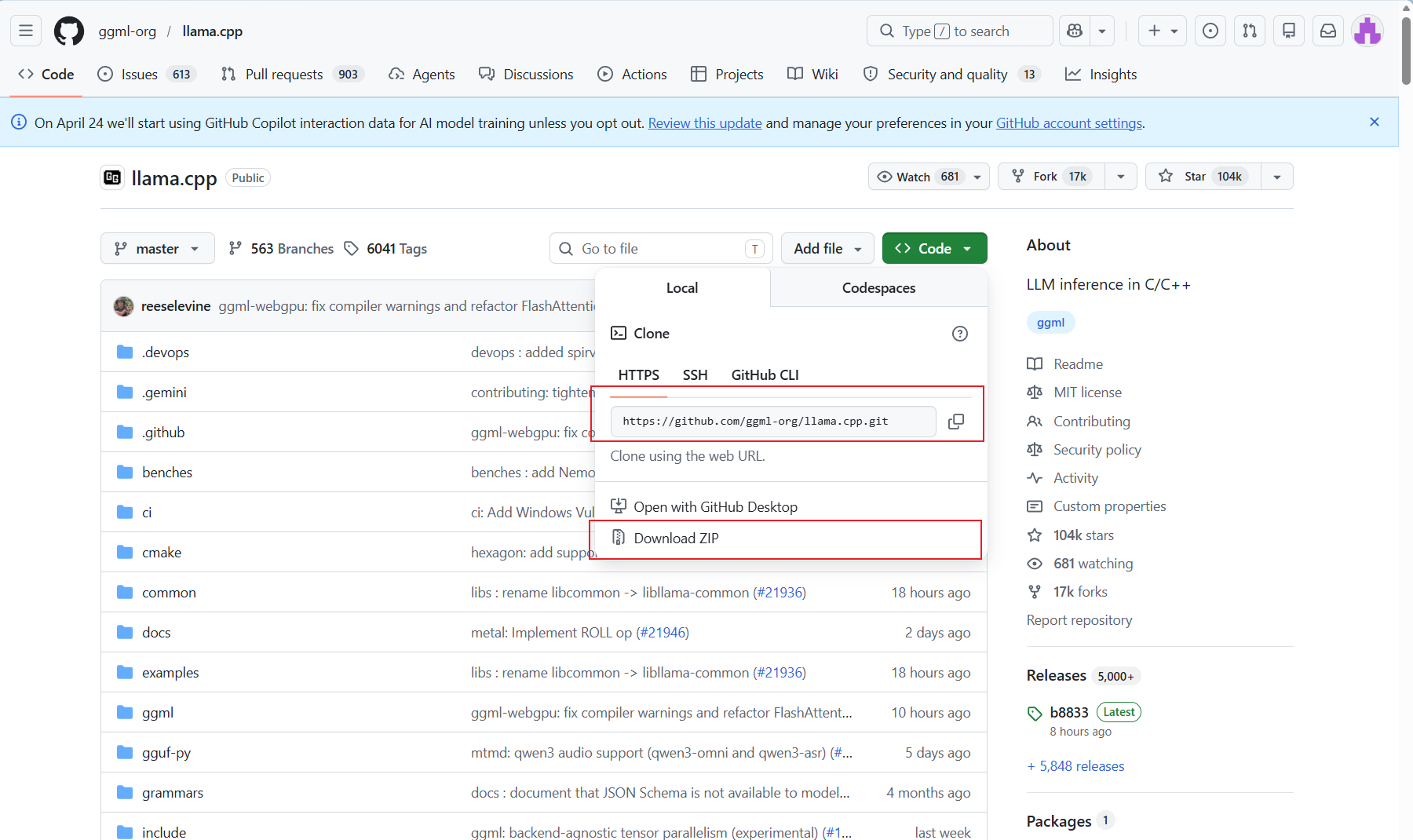Open GitHub account settings link
1413x840 pixels.
tap(1069, 123)
